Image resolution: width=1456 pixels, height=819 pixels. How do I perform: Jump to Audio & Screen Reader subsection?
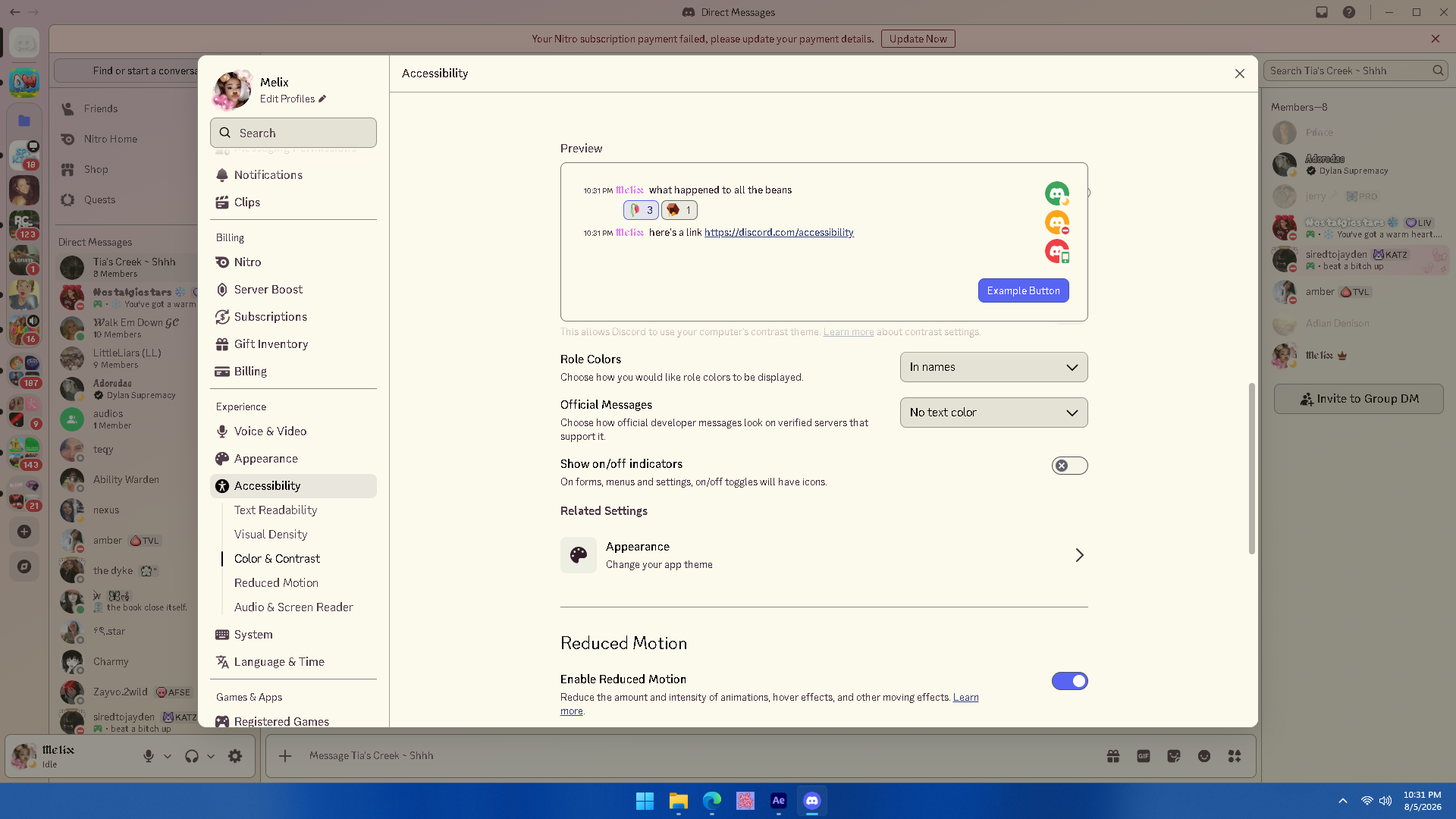click(x=293, y=607)
